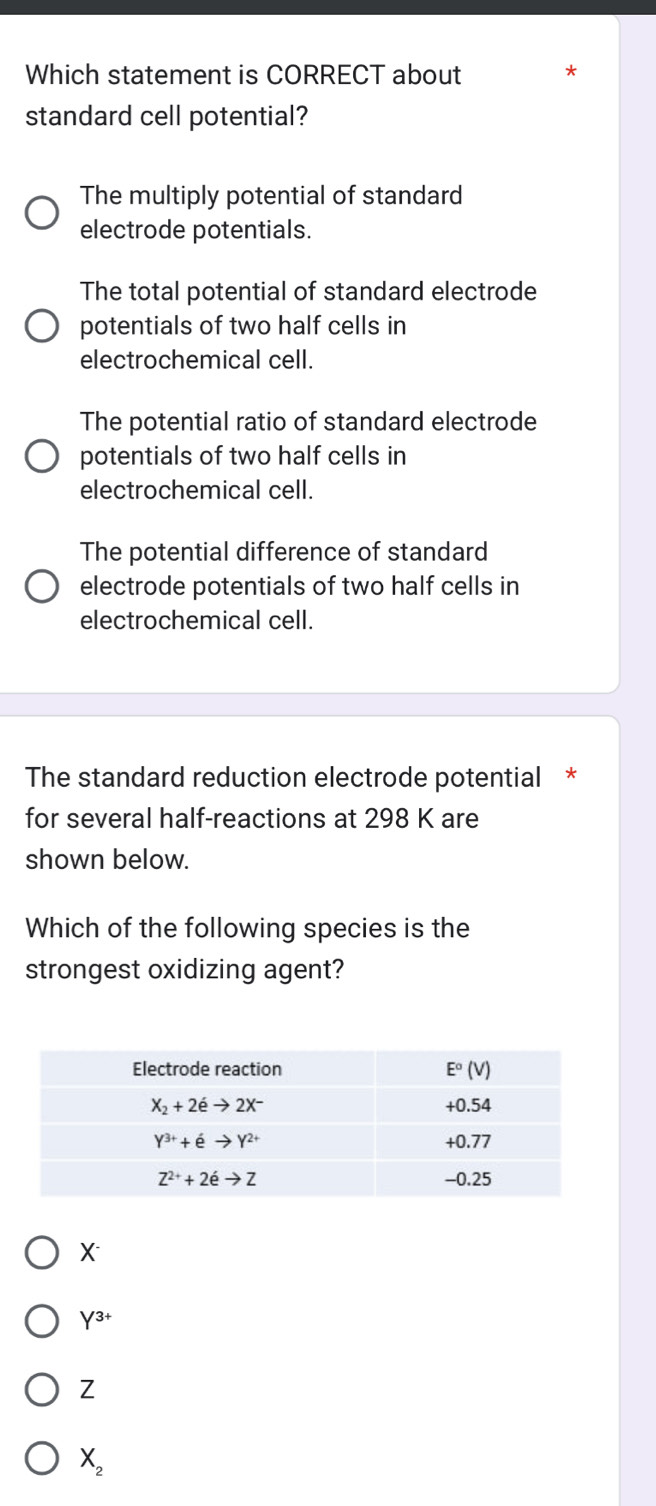Click the Y³⁺ + e → Y²⁺ reaction cell
This screenshot has width=656, height=1506.
207,1141
